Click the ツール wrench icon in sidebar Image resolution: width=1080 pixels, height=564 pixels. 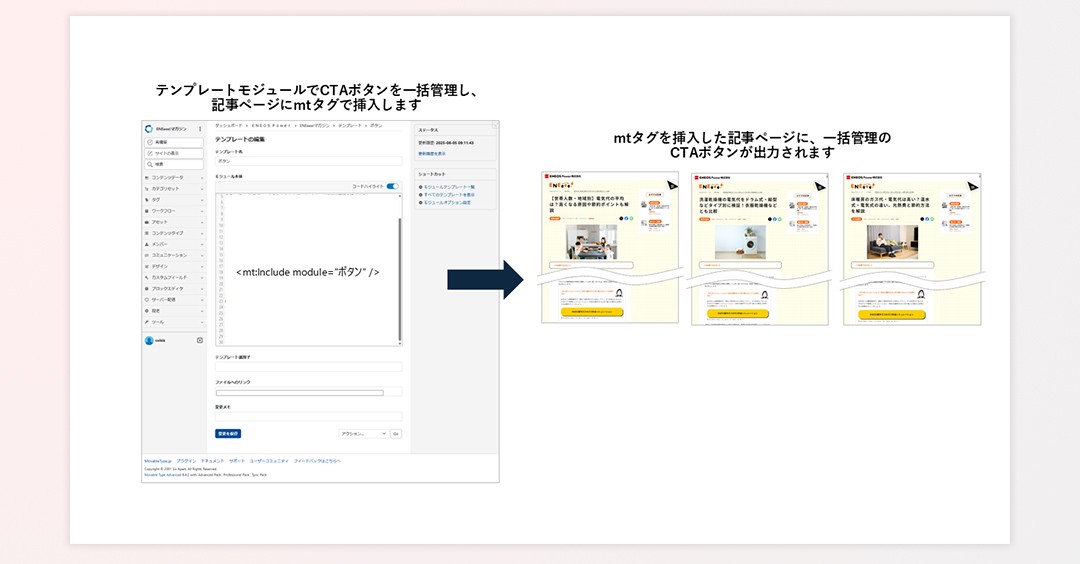click(147, 322)
